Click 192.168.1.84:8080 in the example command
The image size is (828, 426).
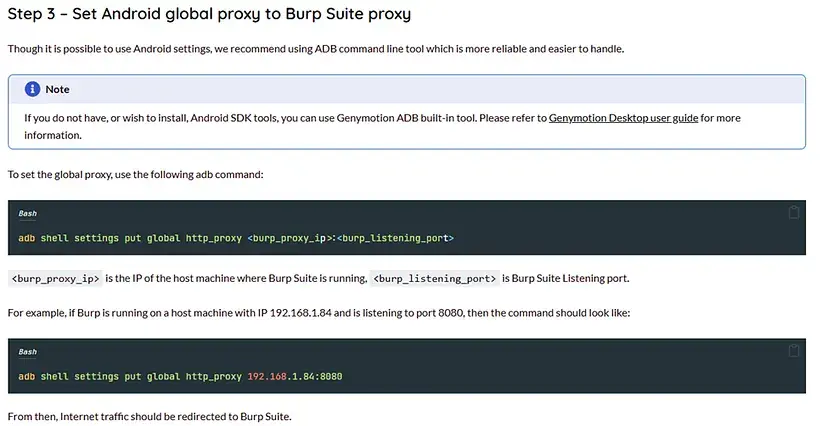(295, 376)
